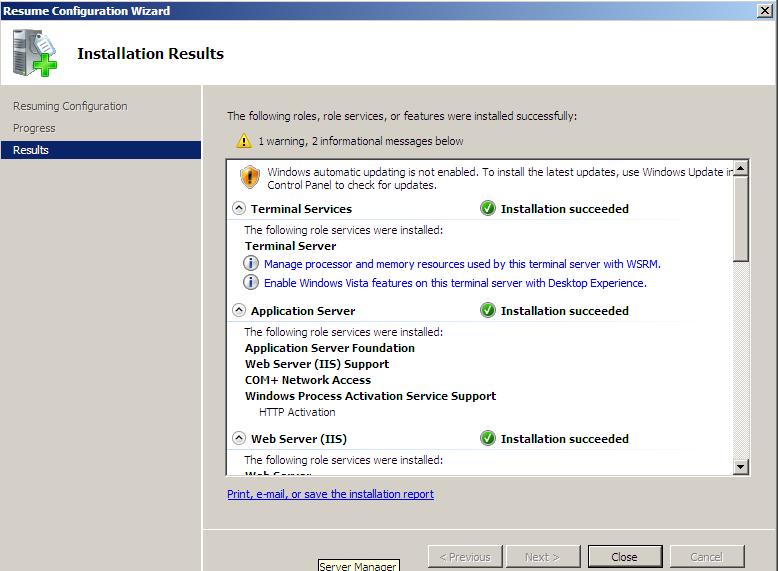
Task: Click the HTTP Activation entry
Action: click(297, 412)
